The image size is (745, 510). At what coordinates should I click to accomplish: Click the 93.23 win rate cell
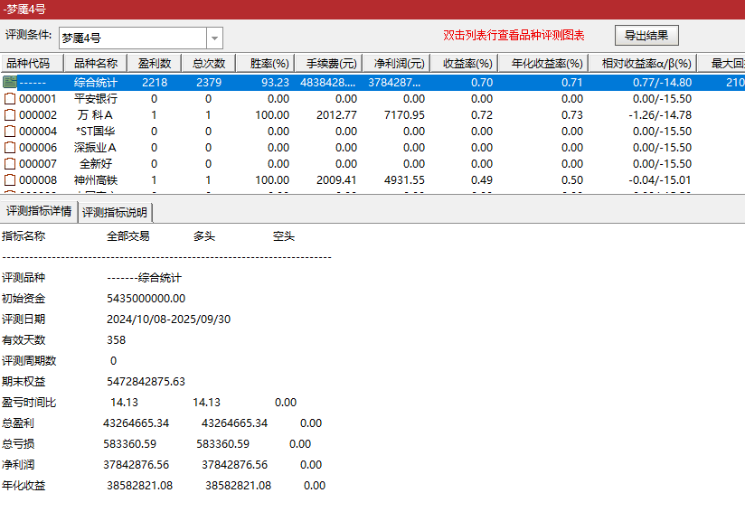click(275, 83)
